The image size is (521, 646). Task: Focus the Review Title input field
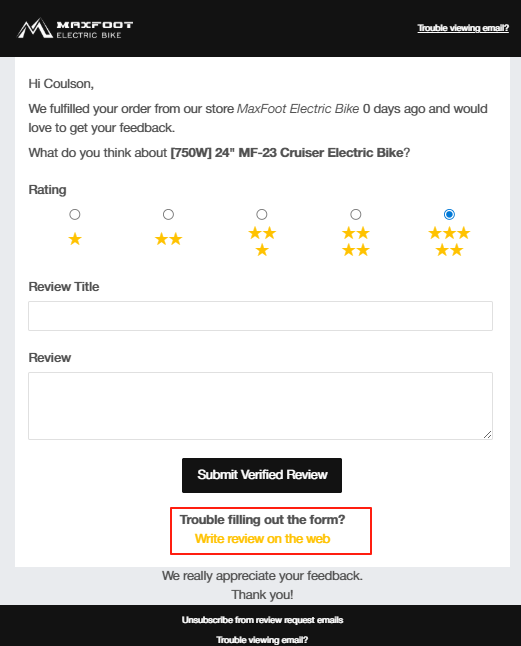coord(260,316)
